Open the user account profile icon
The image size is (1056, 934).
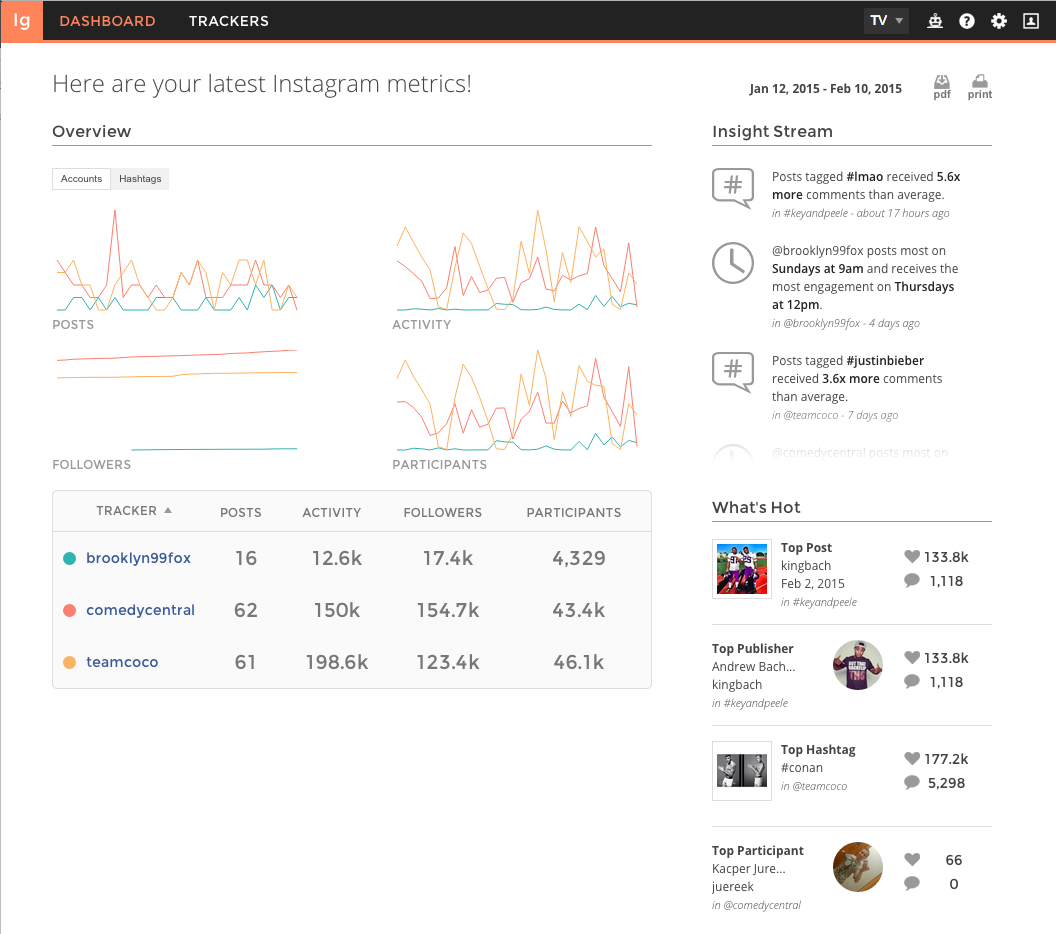tap(1031, 21)
